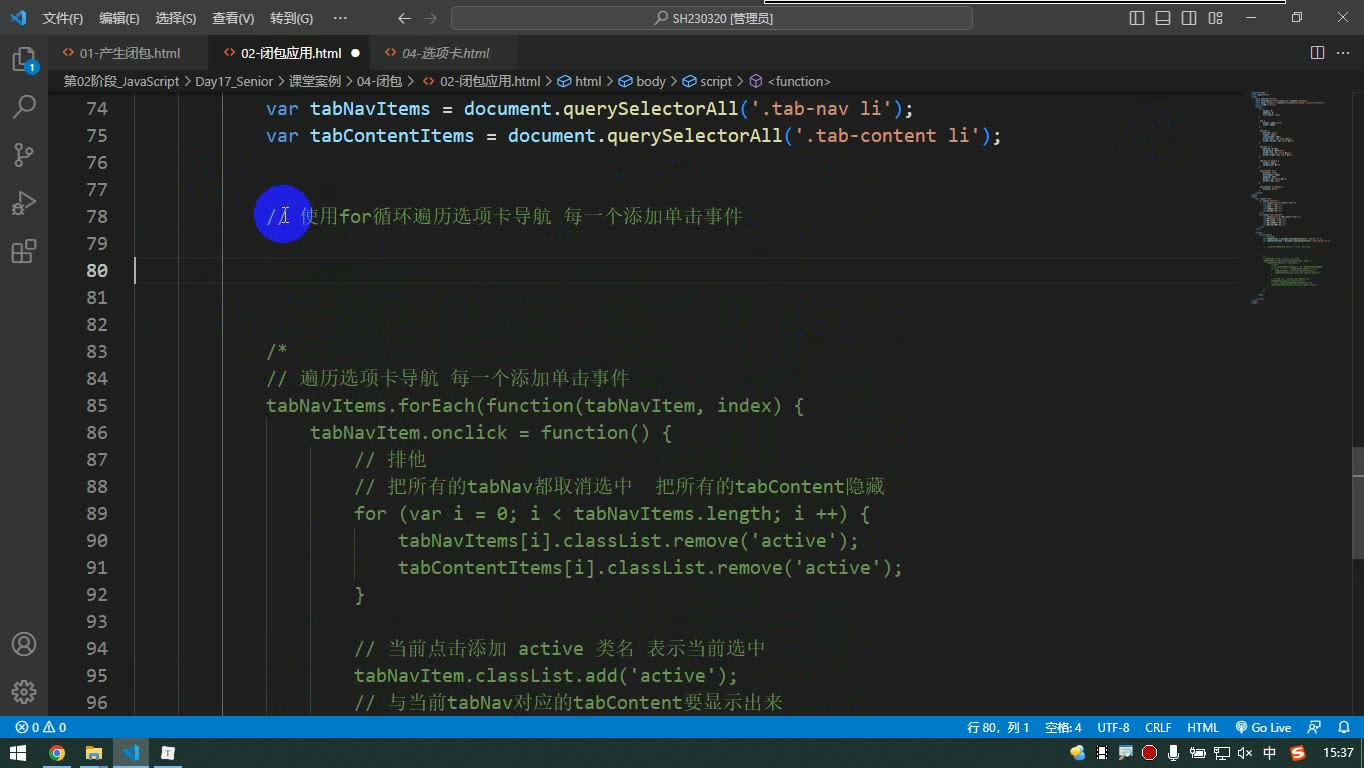Open the 编辑(E) menu
The width and height of the screenshot is (1364, 768).
pyautogui.click(x=119, y=18)
